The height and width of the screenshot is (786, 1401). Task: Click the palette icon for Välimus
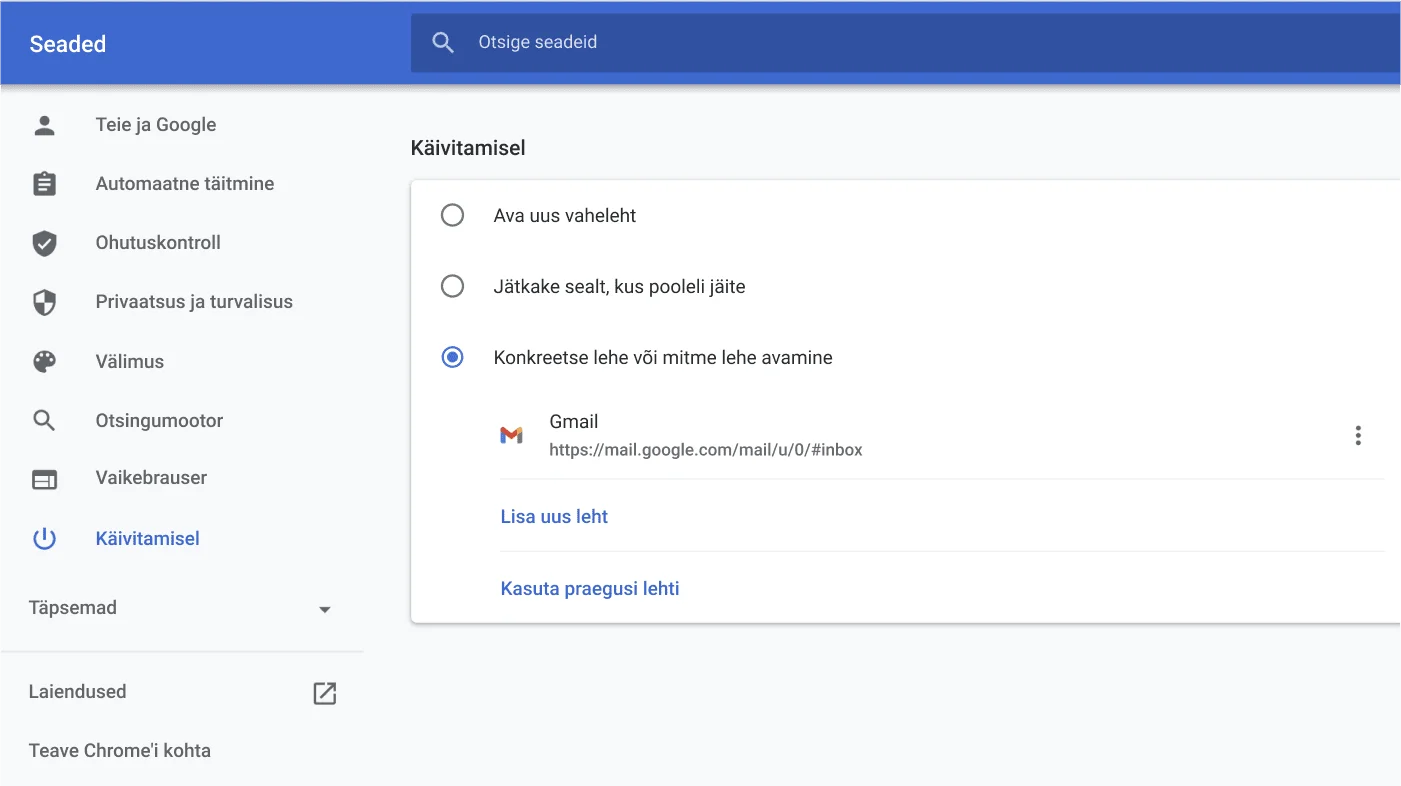pos(44,361)
